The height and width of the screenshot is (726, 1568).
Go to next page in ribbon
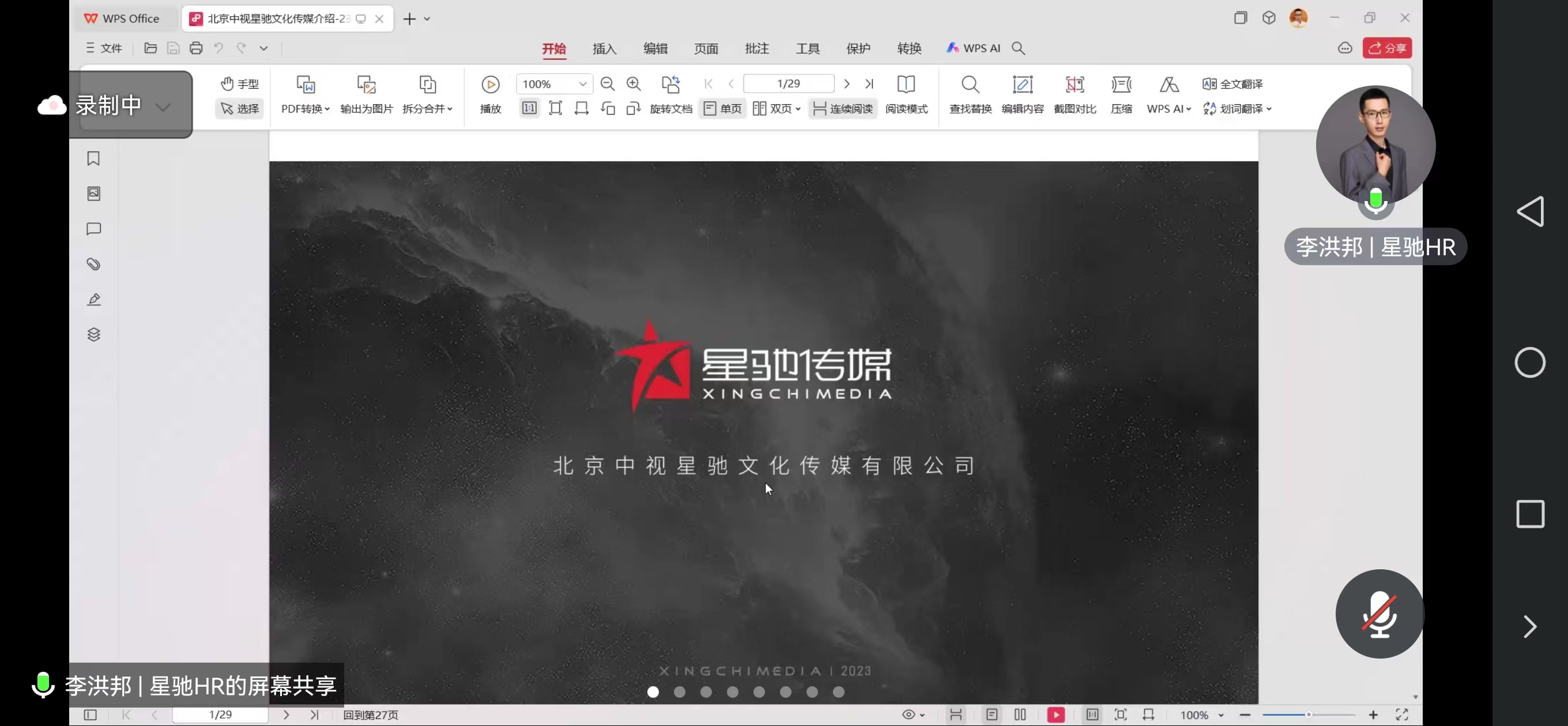point(847,84)
